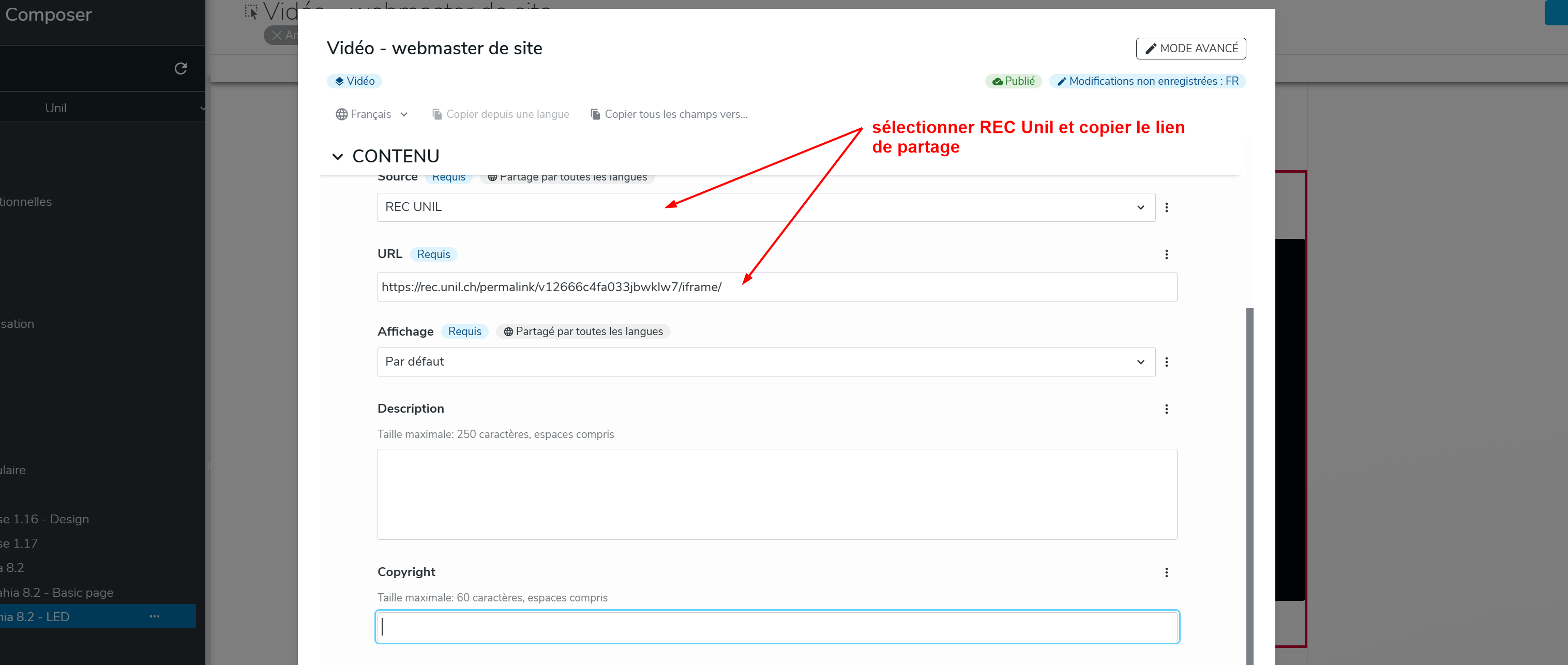Click pencil MODE AVANCÉ button

pyautogui.click(x=1190, y=49)
